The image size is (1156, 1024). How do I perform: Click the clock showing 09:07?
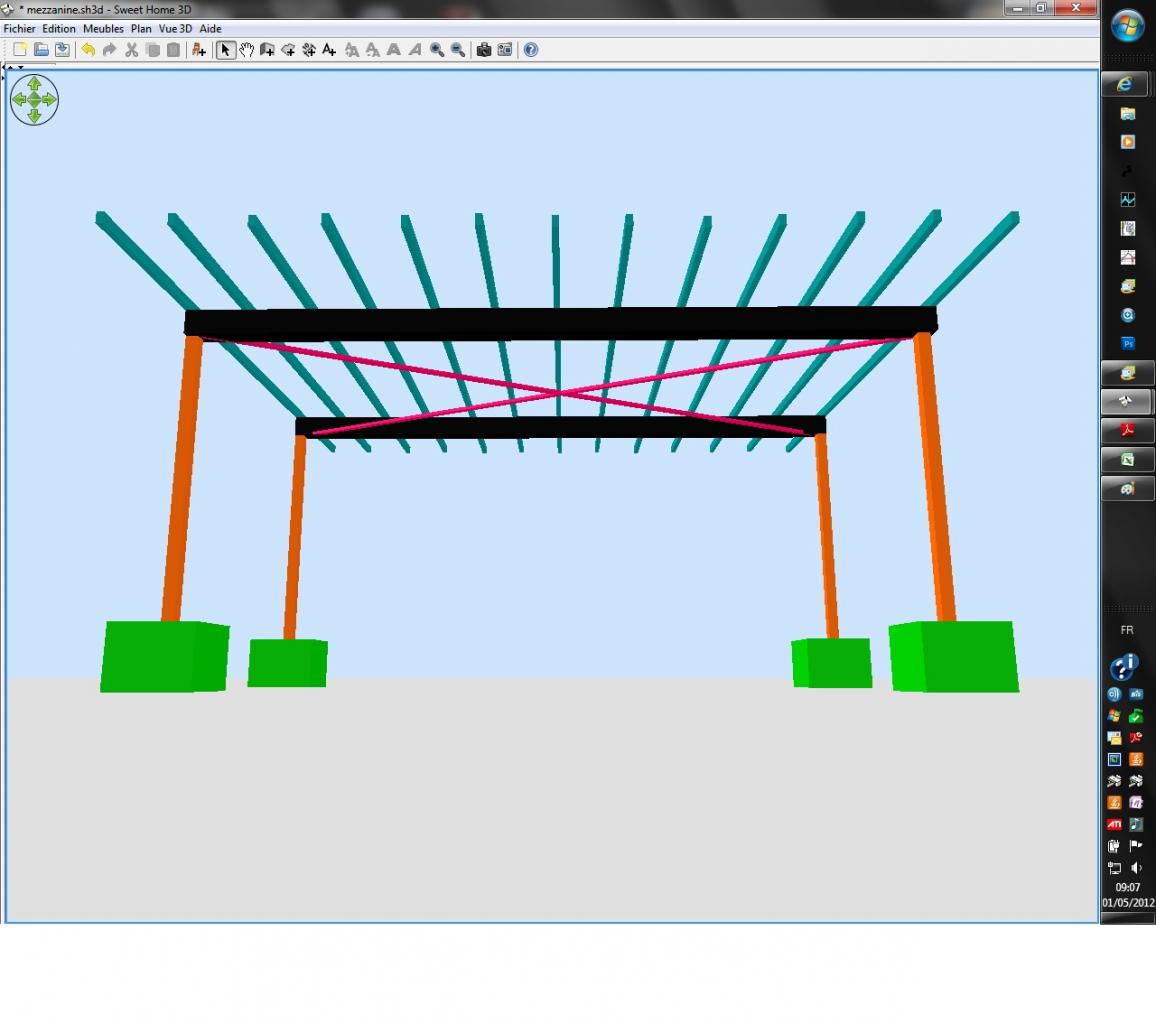1127,888
